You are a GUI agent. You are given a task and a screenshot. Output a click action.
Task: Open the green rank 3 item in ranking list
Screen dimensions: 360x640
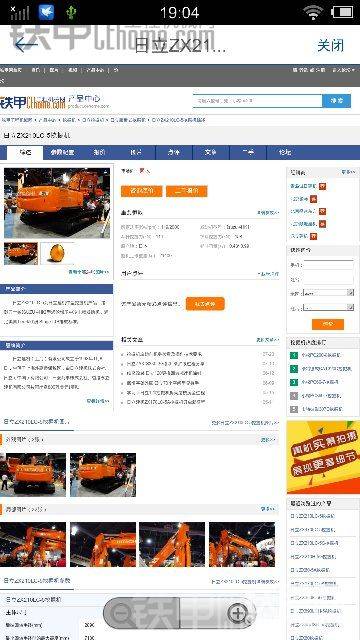tap(321, 382)
